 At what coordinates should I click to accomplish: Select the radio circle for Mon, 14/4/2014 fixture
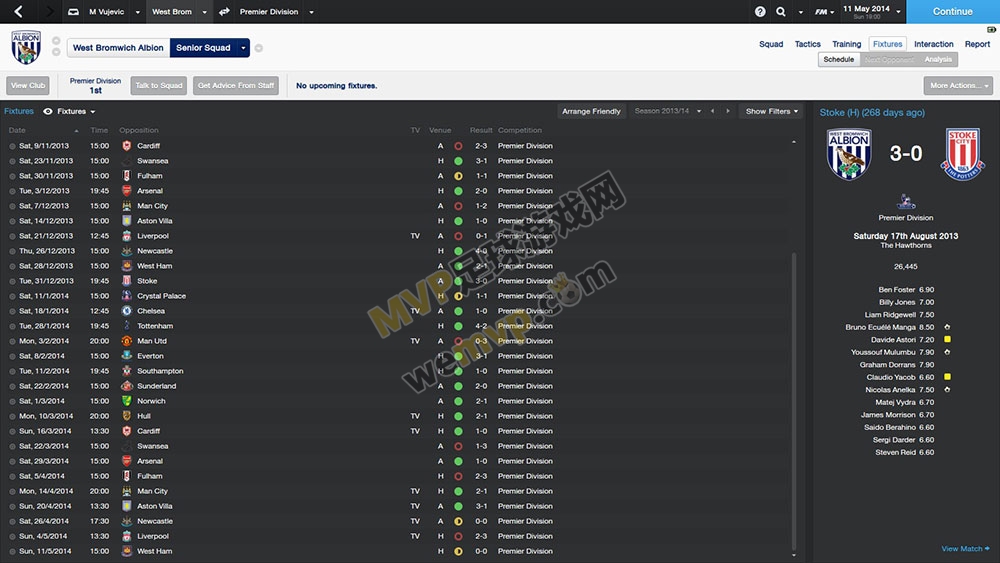12,491
